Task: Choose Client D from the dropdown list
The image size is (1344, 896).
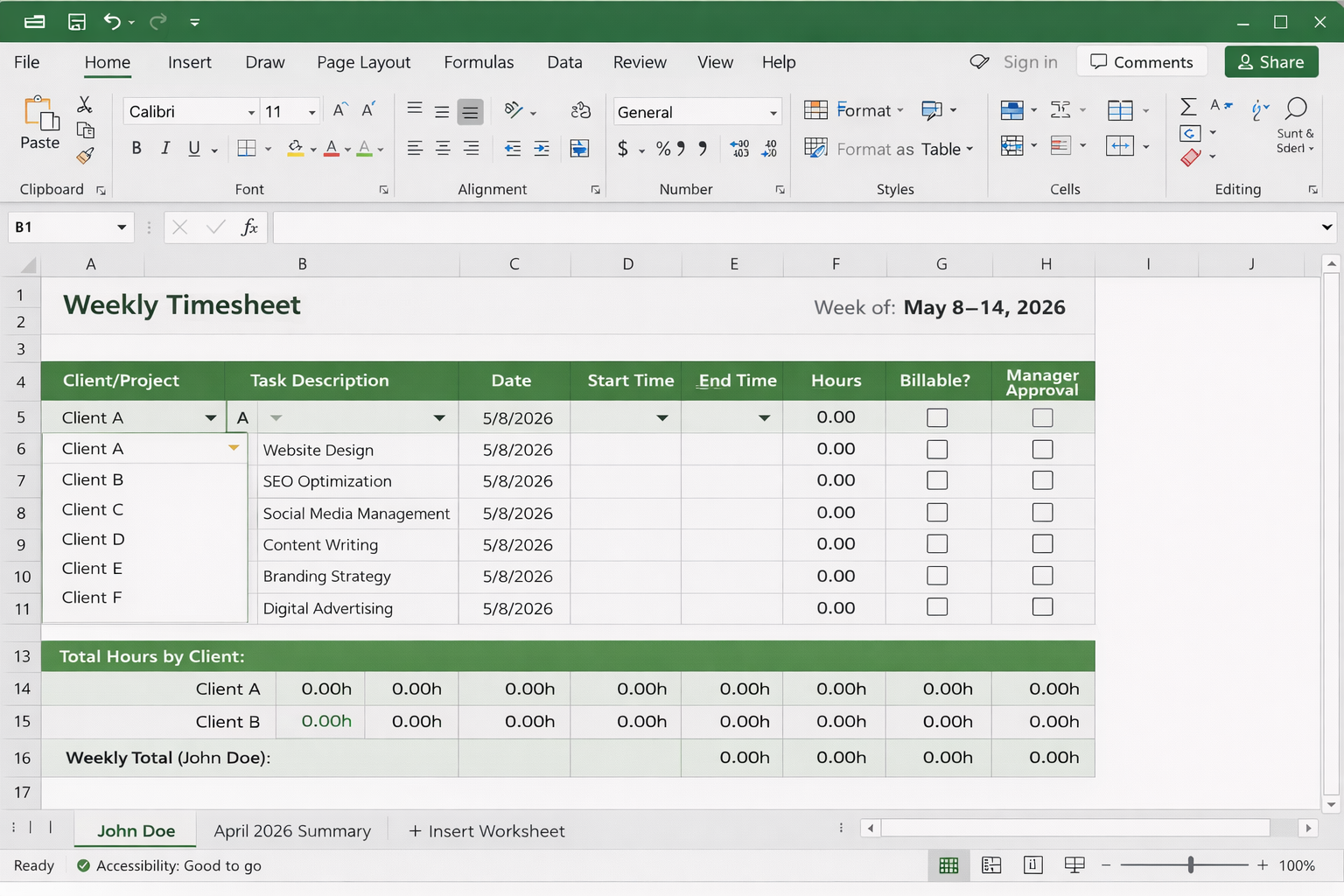Action: pyautogui.click(x=94, y=539)
